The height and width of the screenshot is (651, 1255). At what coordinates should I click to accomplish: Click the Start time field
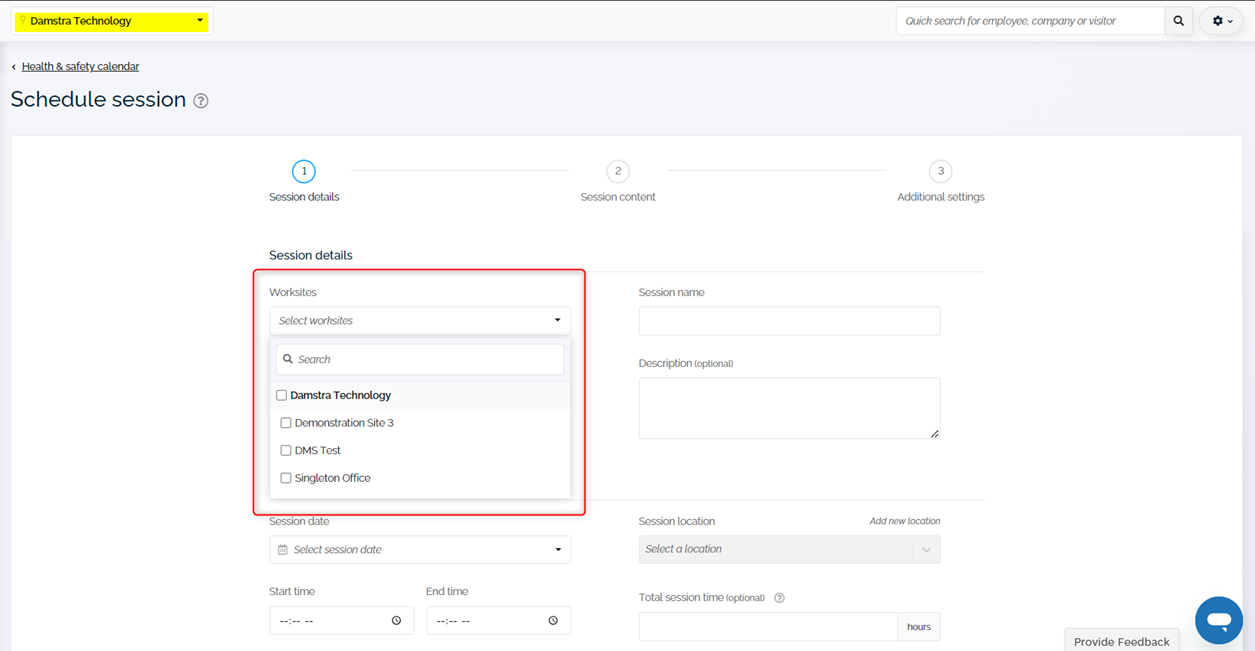(341, 621)
